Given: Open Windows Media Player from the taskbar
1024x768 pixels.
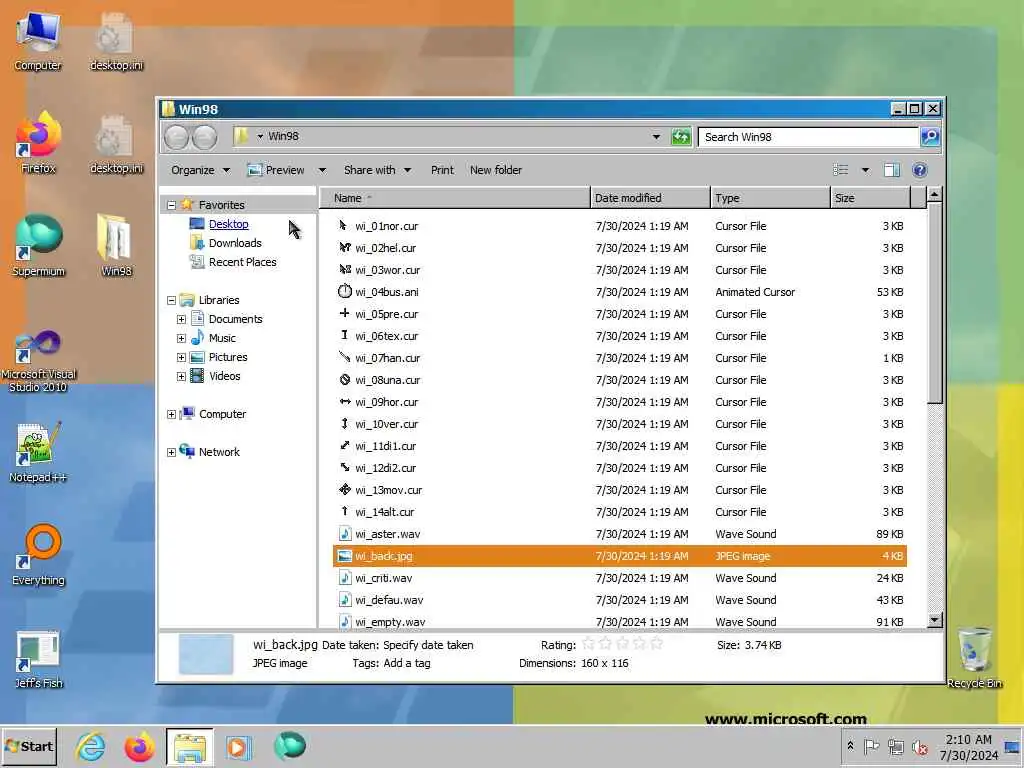Looking at the screenshot, I should [x=238, y=746].
